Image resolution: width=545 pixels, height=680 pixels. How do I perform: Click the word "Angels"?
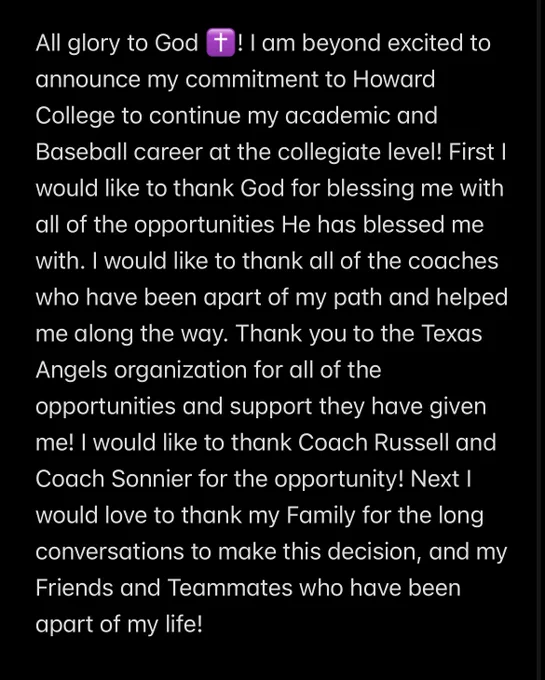(x=71, y=371)
